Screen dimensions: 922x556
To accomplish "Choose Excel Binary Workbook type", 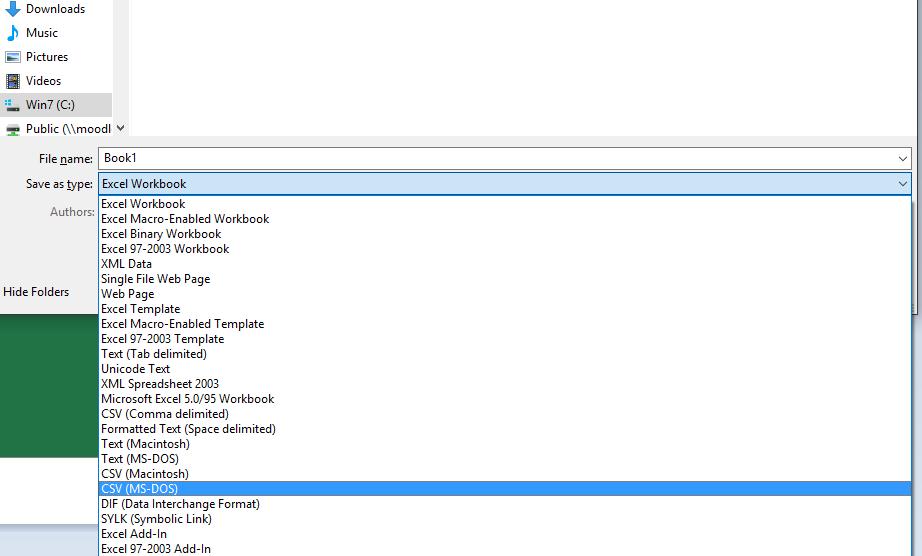I will (x=505, y=234).
